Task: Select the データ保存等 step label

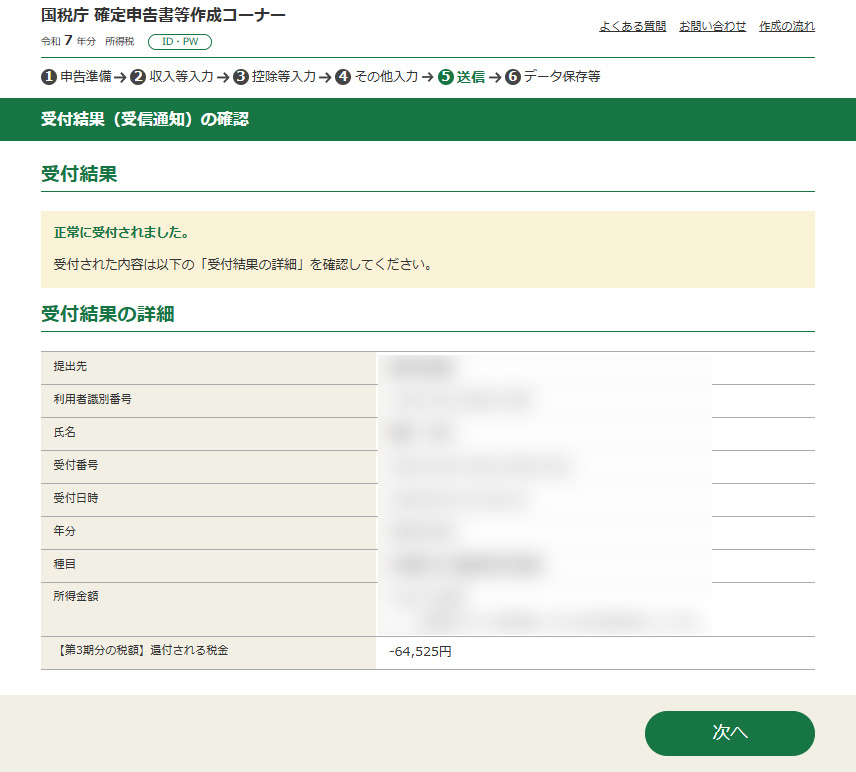Action: [x=562, y=77]
